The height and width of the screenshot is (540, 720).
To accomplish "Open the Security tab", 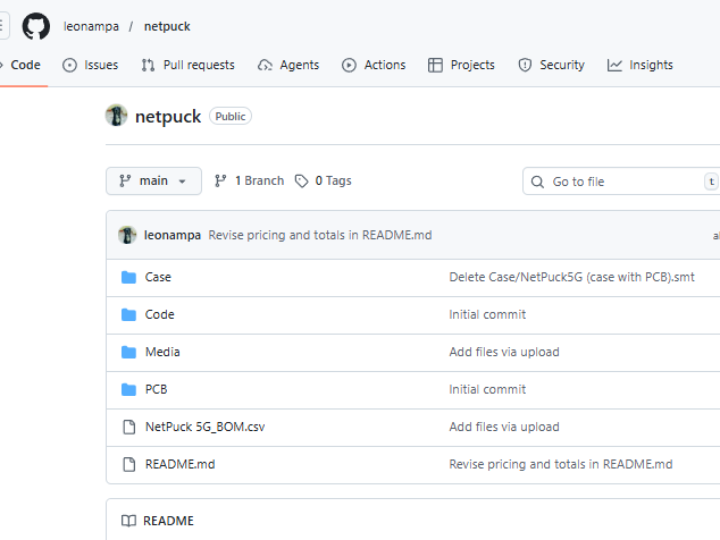I will pos(551,65).
